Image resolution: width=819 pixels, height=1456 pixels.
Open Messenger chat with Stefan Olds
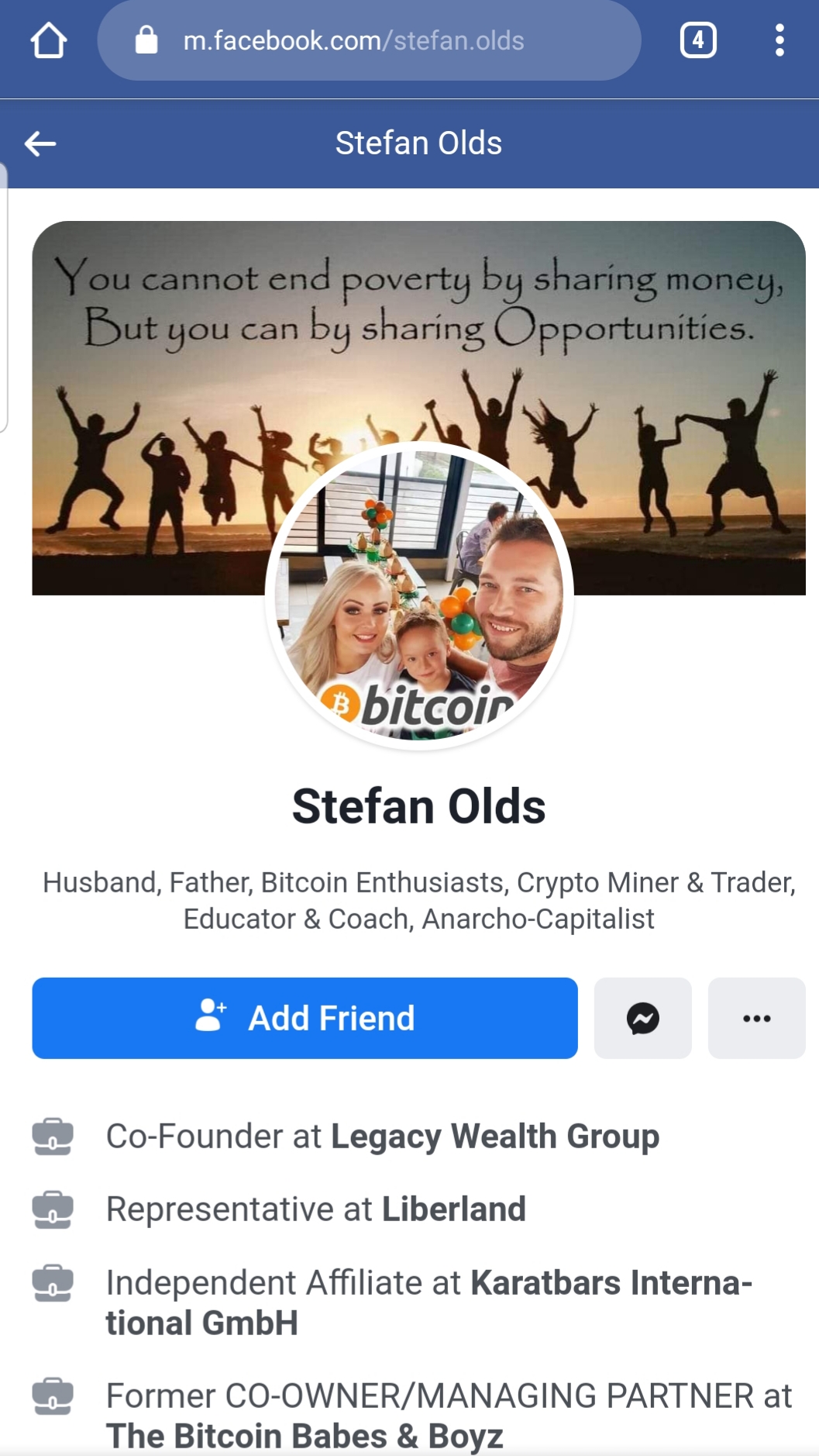tap(642, 1018)
